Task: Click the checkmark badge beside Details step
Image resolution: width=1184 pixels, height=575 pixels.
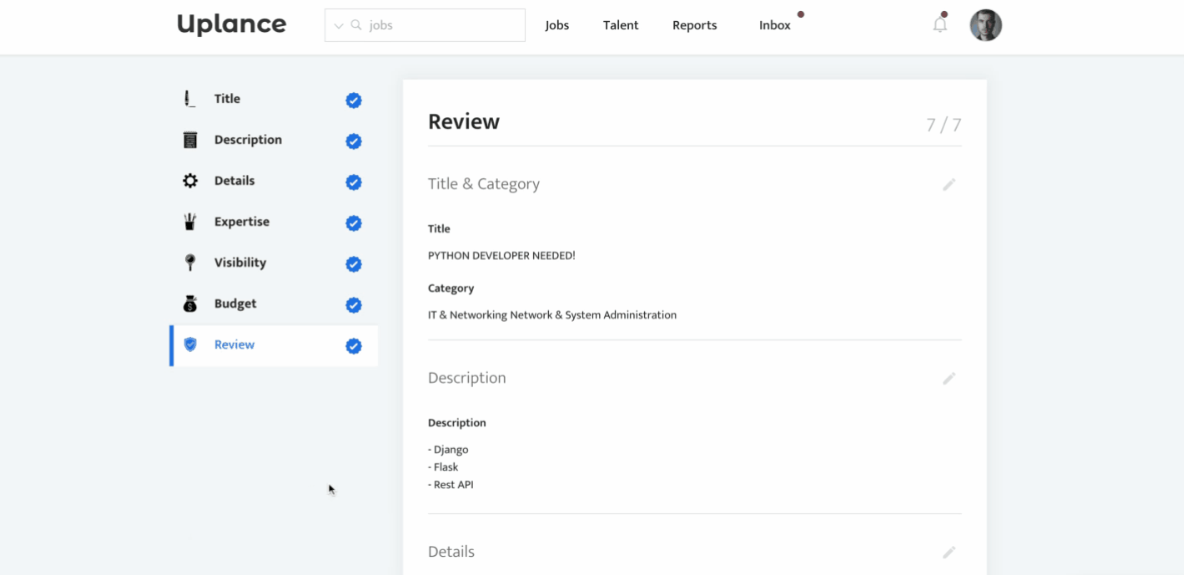Action: pos(353,182)
